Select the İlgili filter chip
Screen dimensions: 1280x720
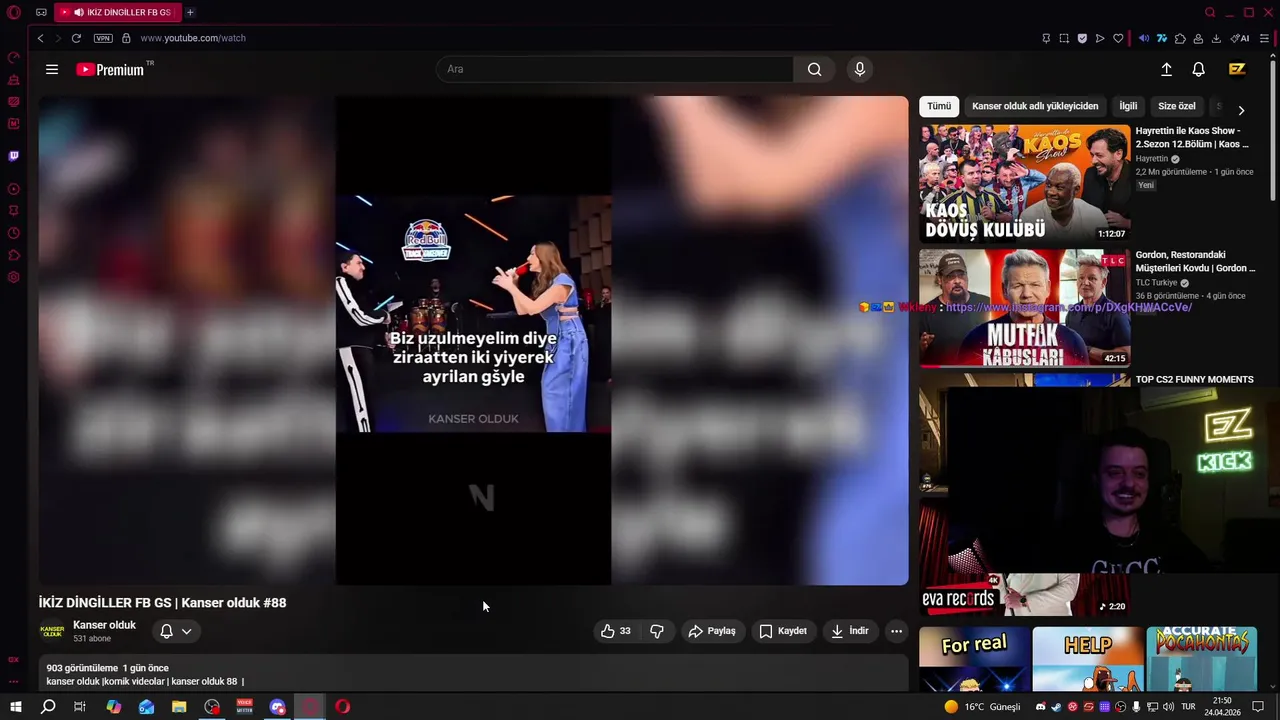click(x=1128, y=106)
